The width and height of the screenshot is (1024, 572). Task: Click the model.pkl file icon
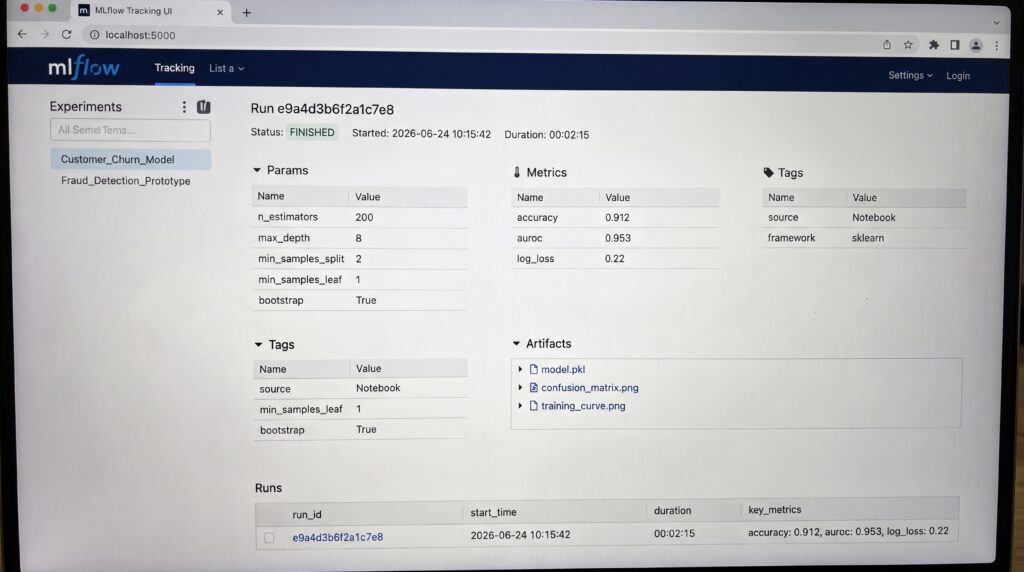(x=534, y=369)
